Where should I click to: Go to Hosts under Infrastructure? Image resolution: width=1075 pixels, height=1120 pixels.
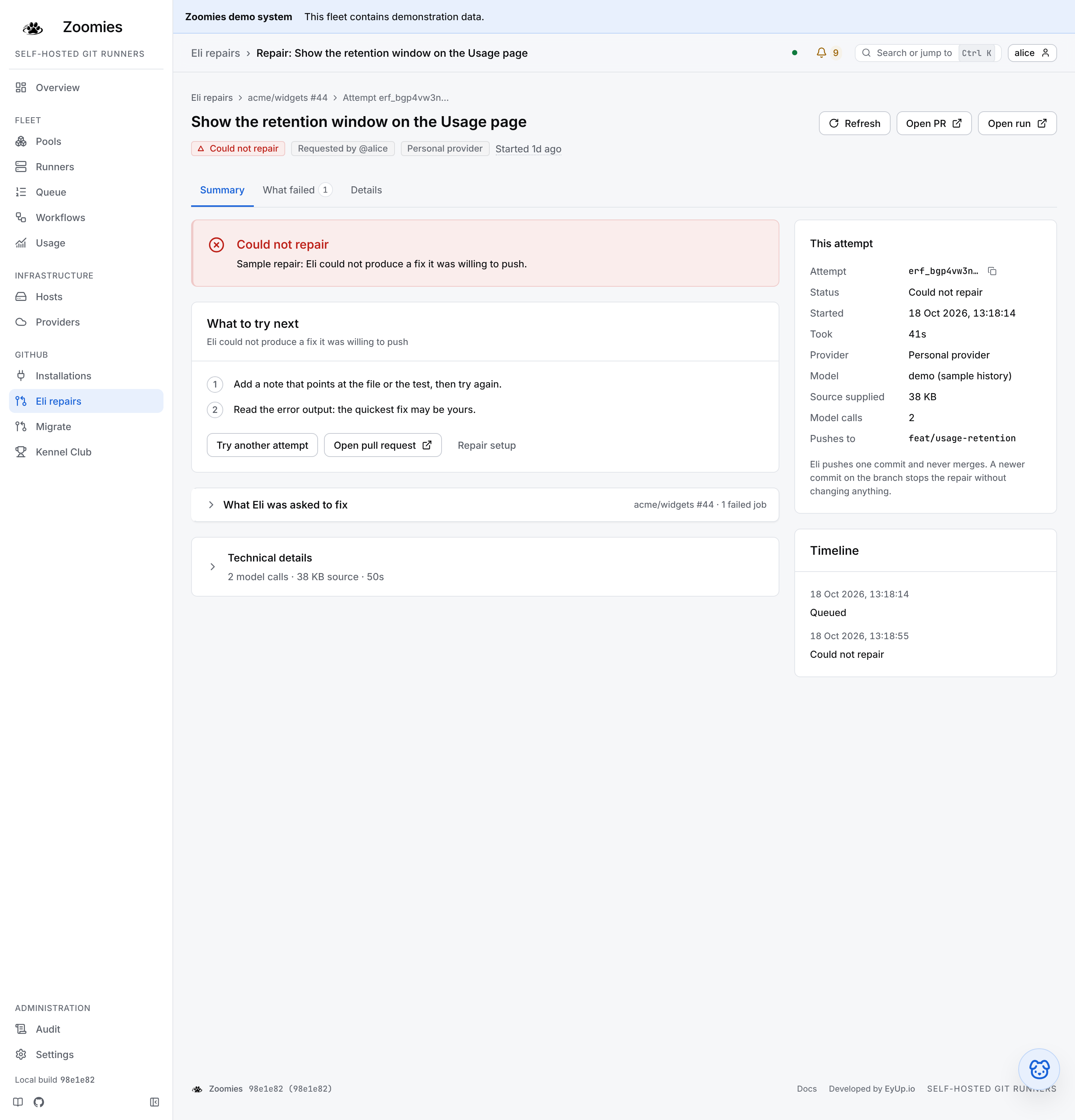point(86,296)
